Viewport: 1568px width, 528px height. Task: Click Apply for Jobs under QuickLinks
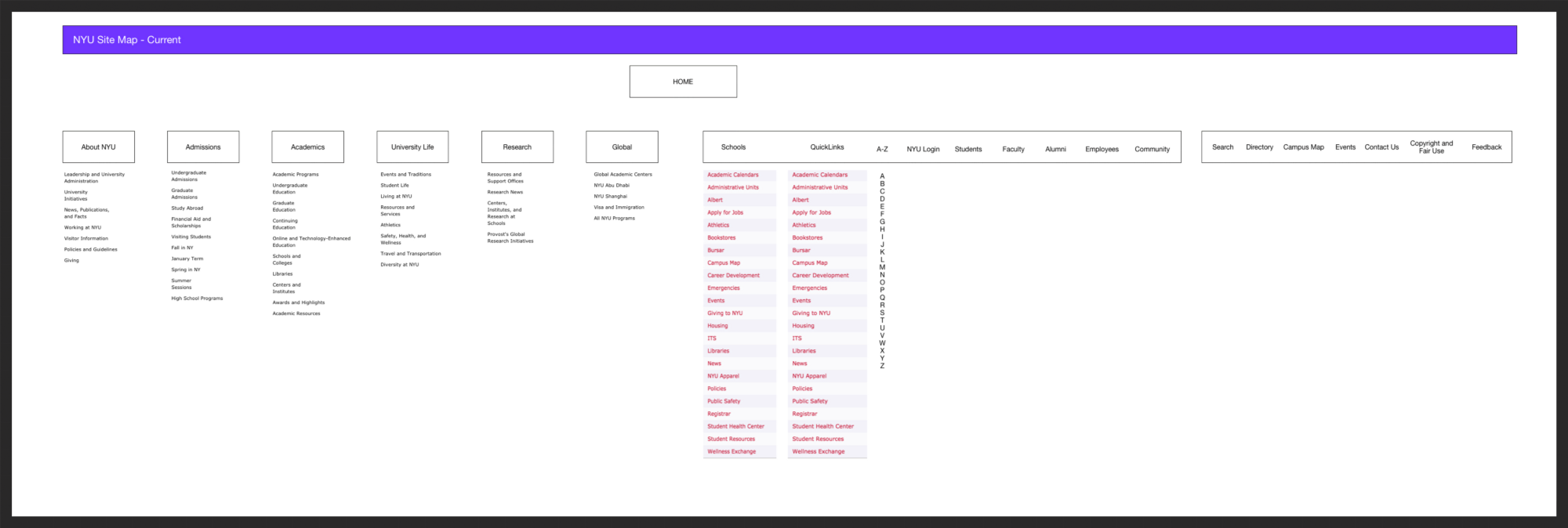tap(811, 212)
